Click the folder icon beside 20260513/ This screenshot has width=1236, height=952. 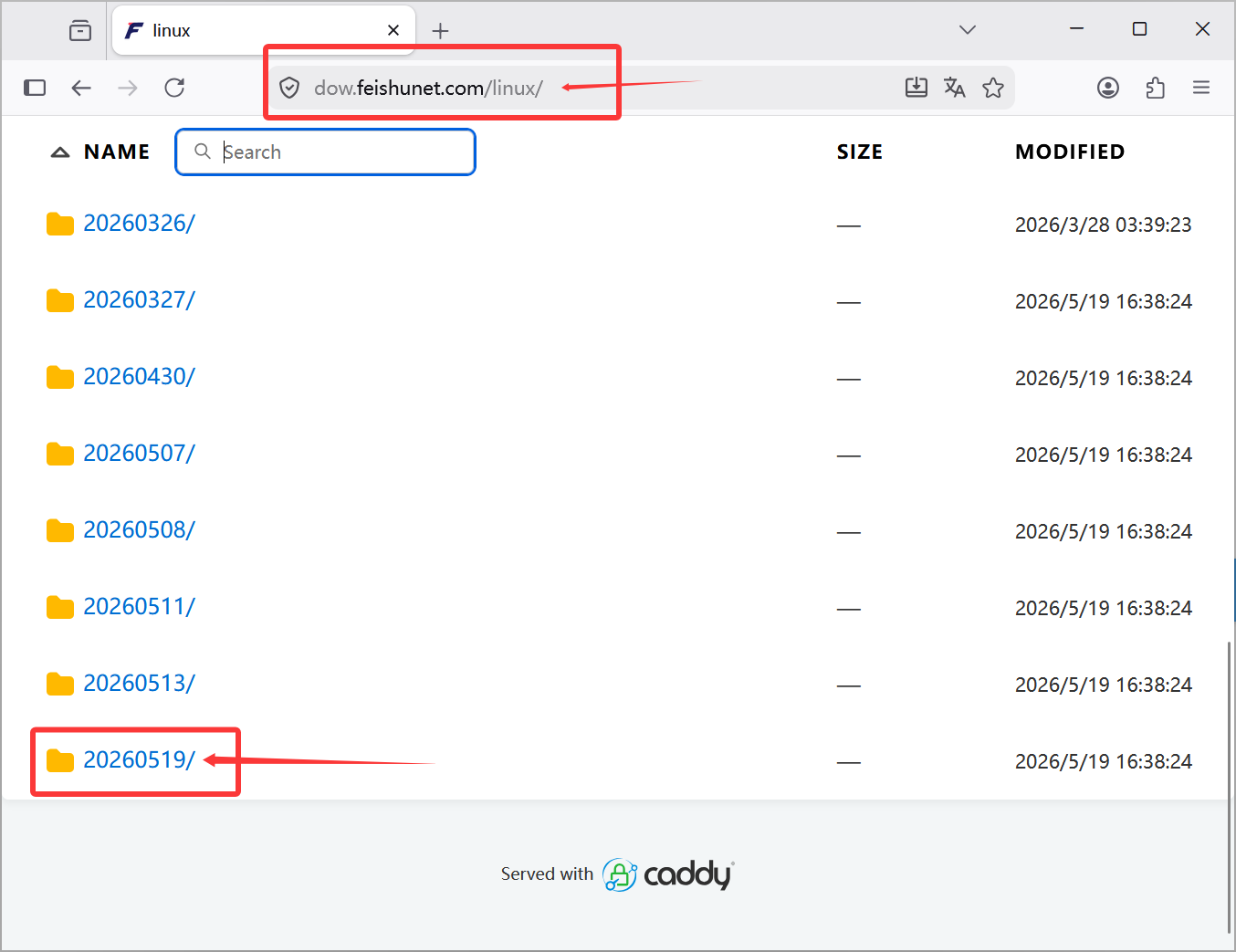(x=60, y=684)
